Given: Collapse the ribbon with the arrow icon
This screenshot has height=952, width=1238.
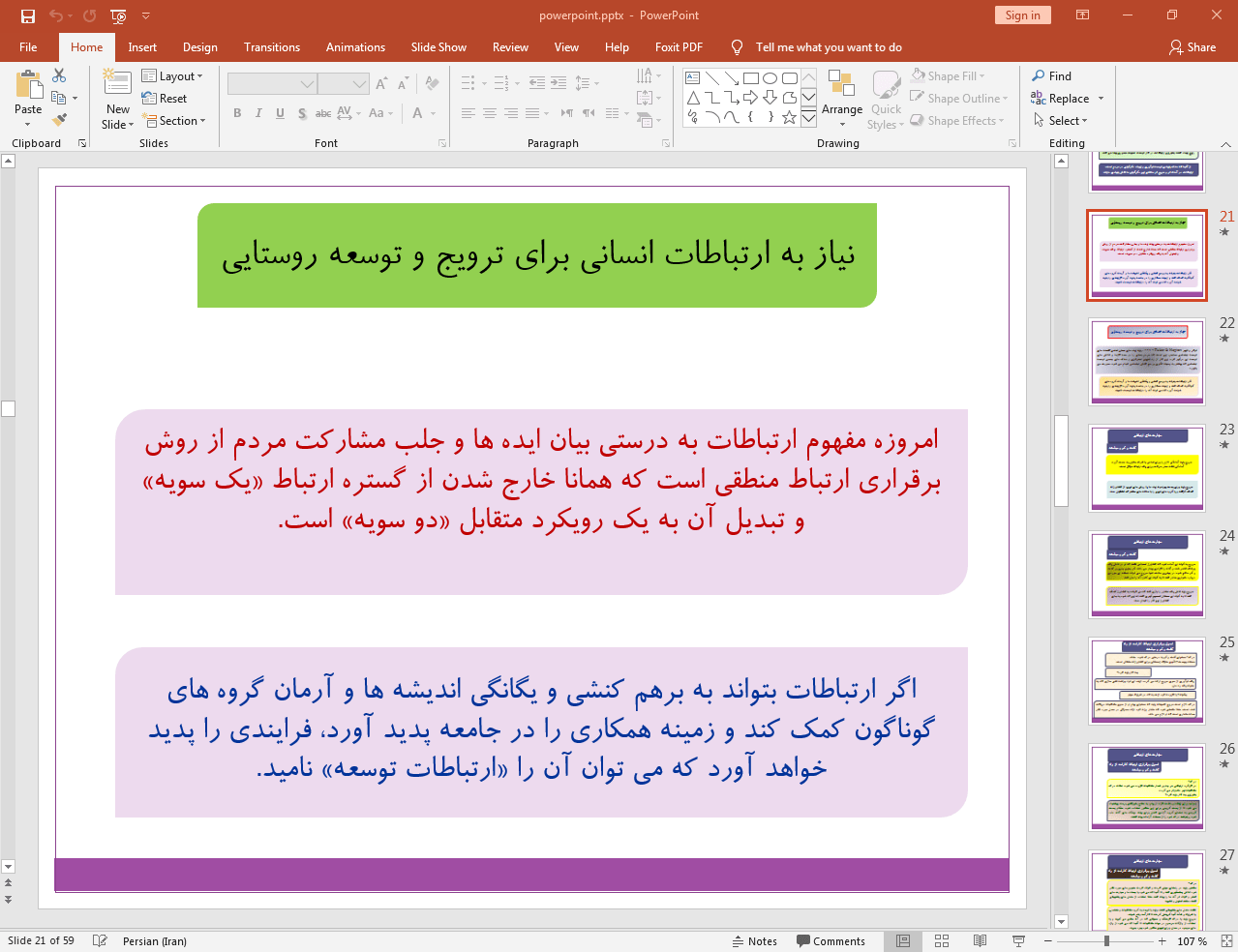Looking at the screenshot, I should (1225, 143).
